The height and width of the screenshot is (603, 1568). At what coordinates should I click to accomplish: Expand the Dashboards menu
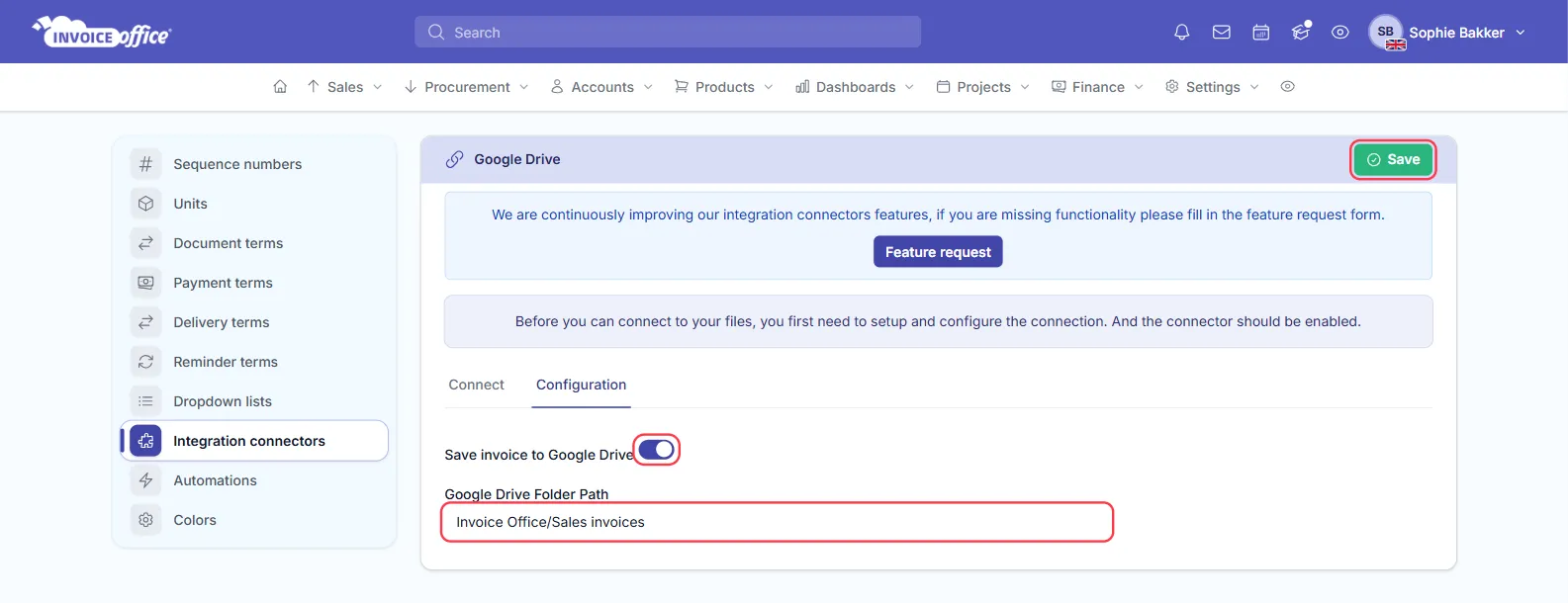click(855, 87)
